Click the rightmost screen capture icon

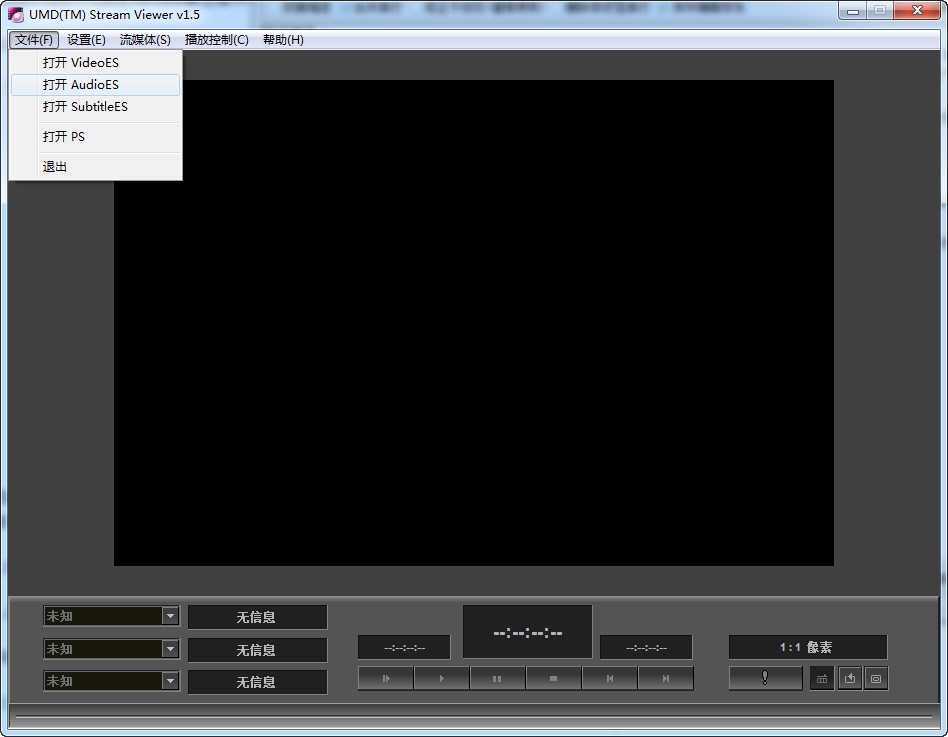coord(875,678)
